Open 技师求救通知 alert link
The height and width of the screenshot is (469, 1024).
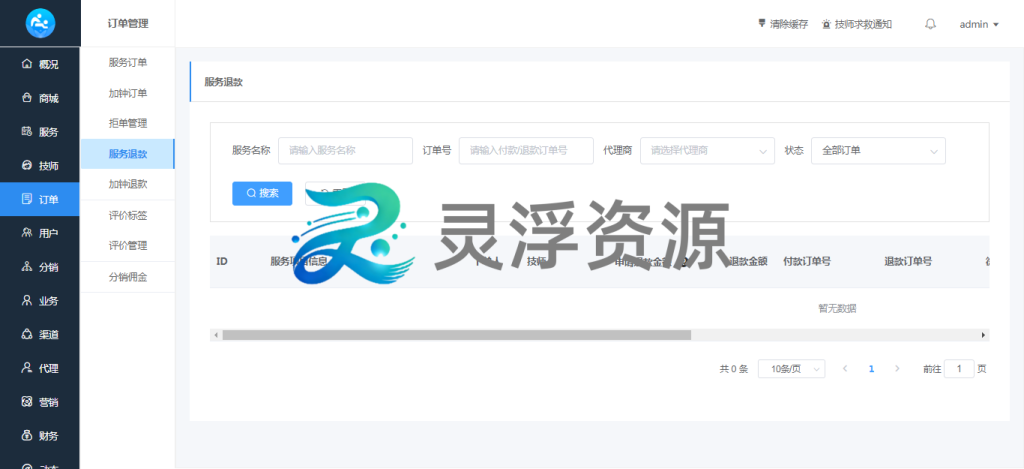pos(857,24)
